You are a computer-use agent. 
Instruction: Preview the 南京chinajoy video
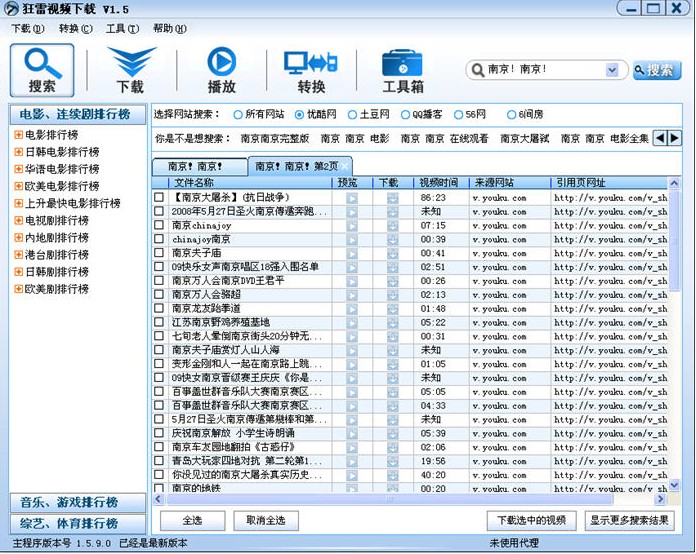click(352, 226)
